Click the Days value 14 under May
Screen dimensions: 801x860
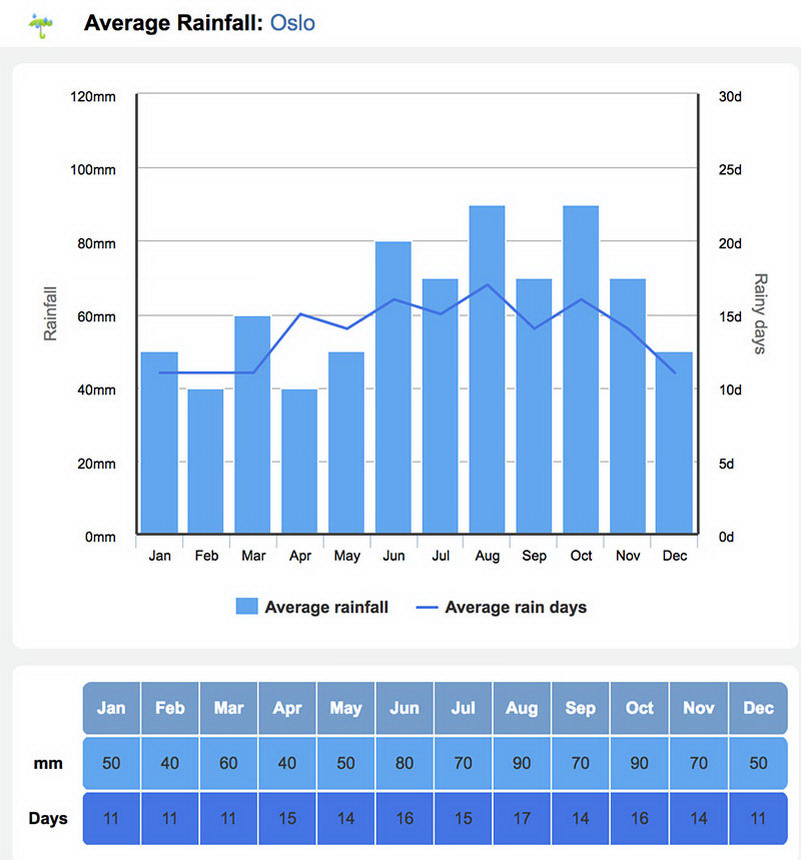[x=346, y=818]
